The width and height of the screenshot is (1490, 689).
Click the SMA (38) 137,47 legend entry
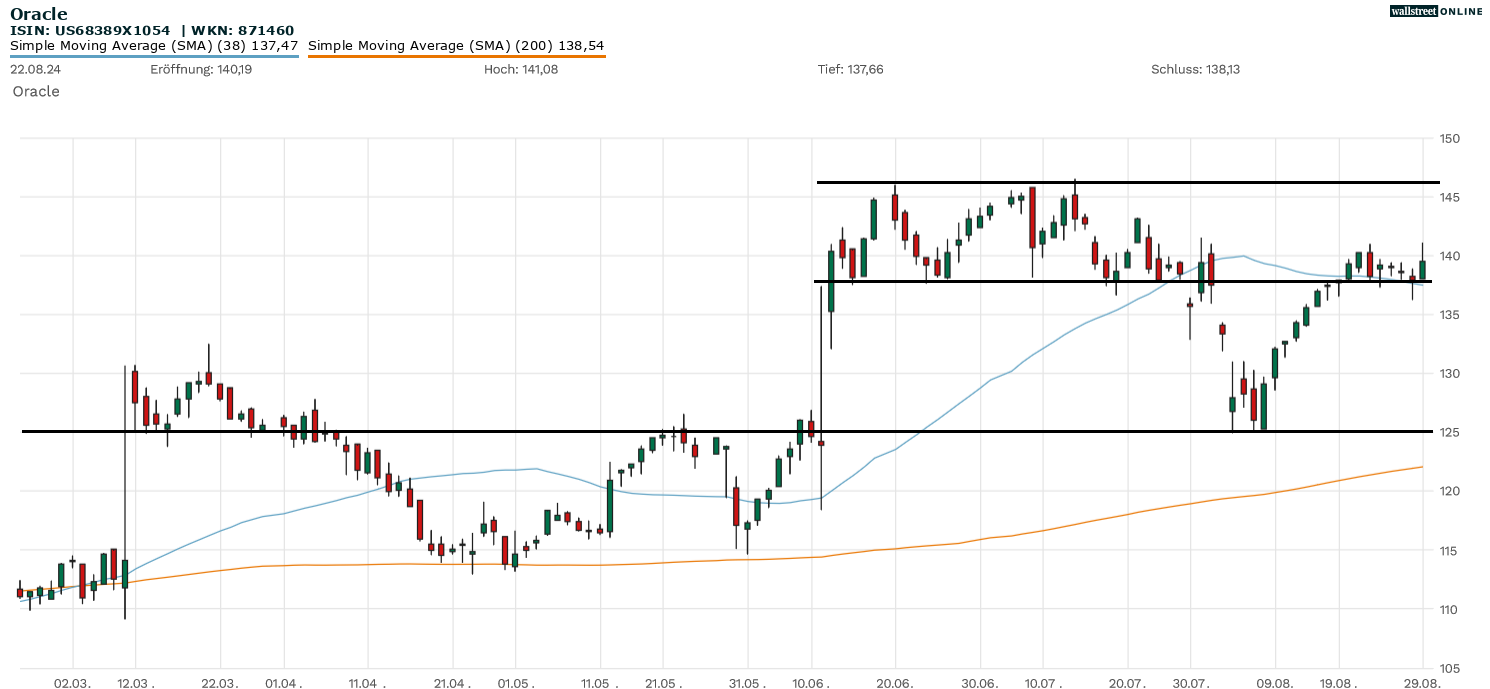pyautogui.click(x=154, y=46)
